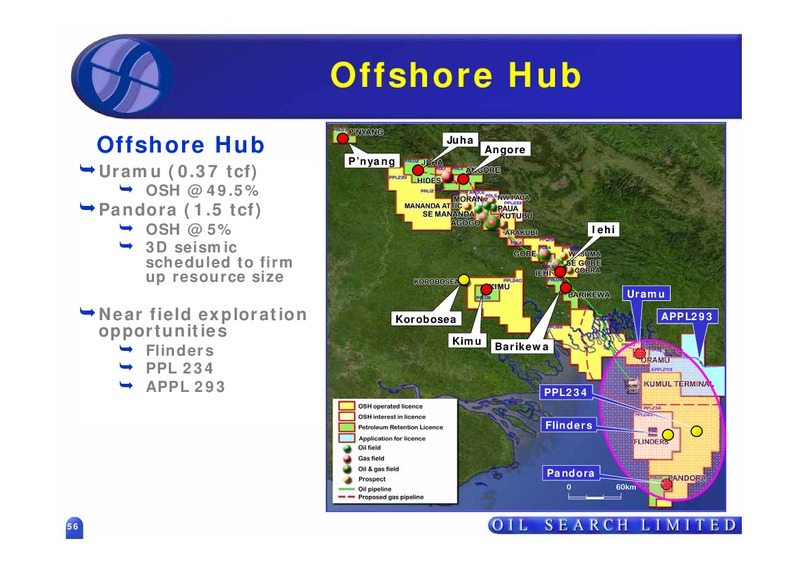Click the arrow bullet beside Near field exploration
The image size is (800, 565).
pyautogui.click(x=87, y=312)
